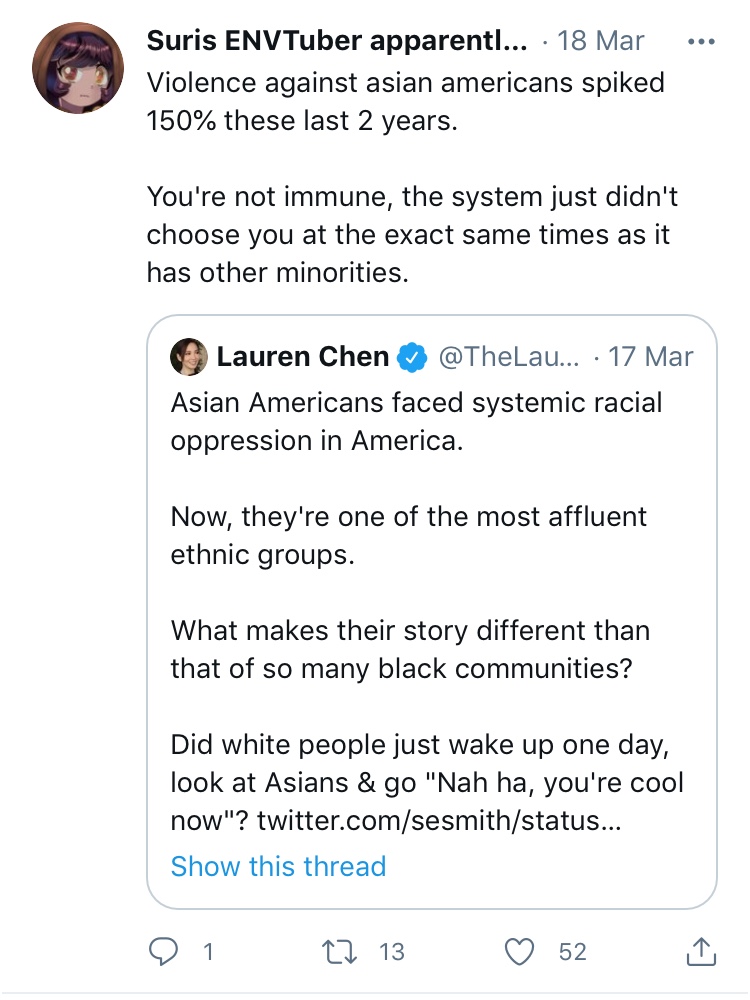Open main tweet text about violence spike
The height and width of the screenshot is (1000, 750).
[x=412, y=177]
